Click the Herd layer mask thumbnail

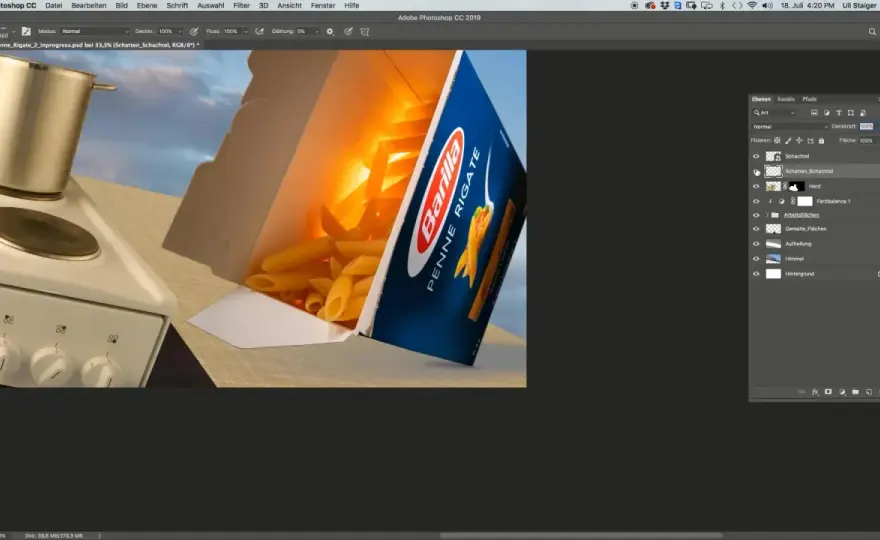pos(797,186)
